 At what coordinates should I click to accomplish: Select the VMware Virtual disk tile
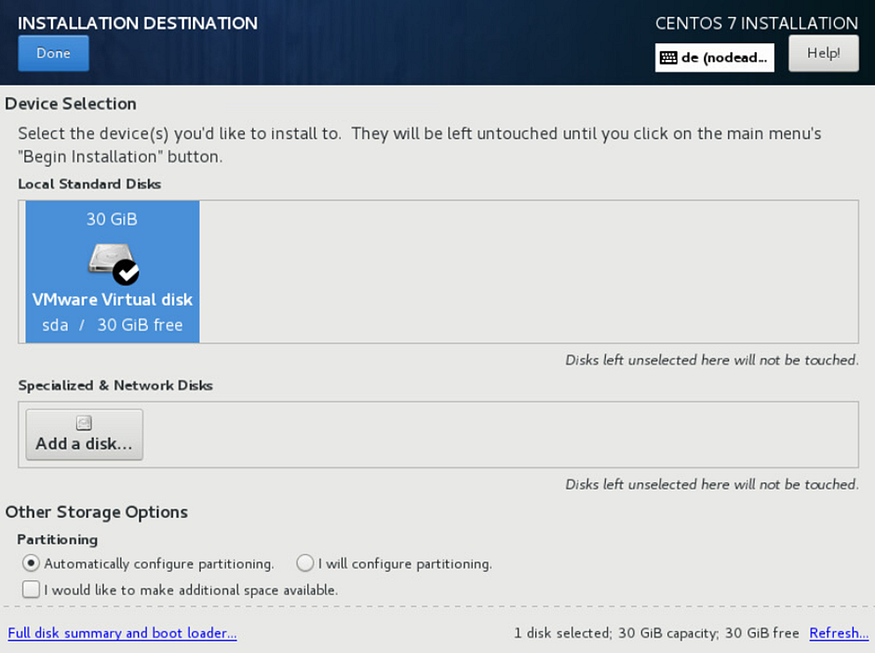(112, 271)
